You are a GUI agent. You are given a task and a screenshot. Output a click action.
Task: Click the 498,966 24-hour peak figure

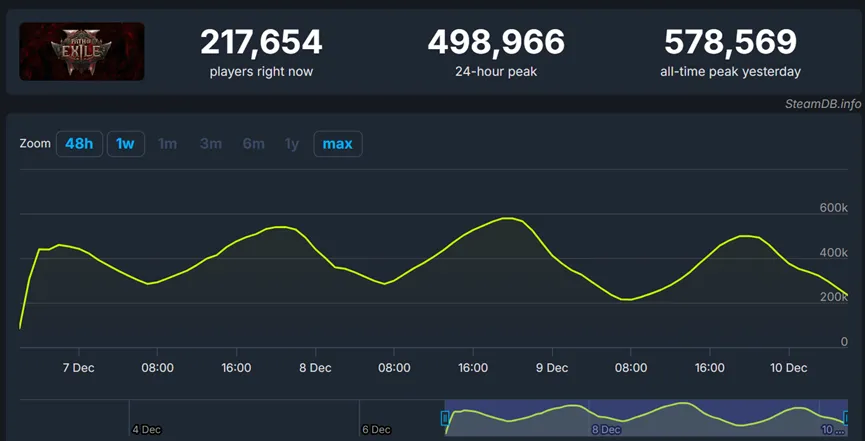496,42
